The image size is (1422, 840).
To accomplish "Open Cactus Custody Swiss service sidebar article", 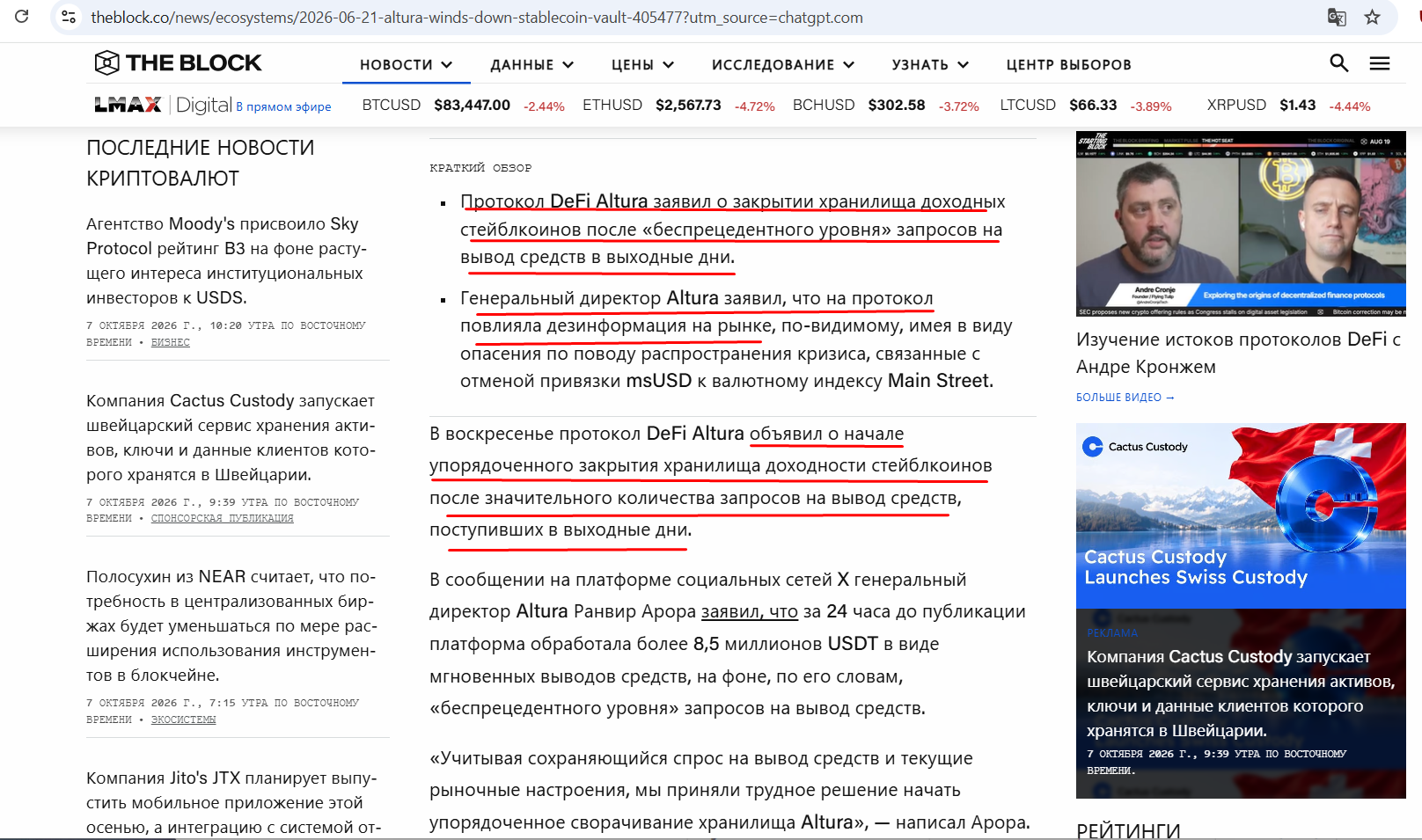I will pyautogui.click(x=231, y=437).
